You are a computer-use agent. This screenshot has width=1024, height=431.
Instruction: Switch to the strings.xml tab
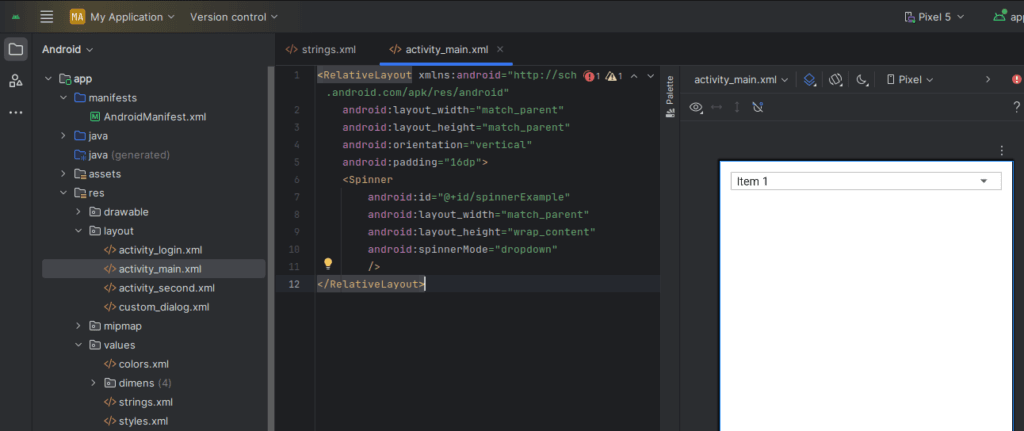pyautogui.click(x=321, y=49)
